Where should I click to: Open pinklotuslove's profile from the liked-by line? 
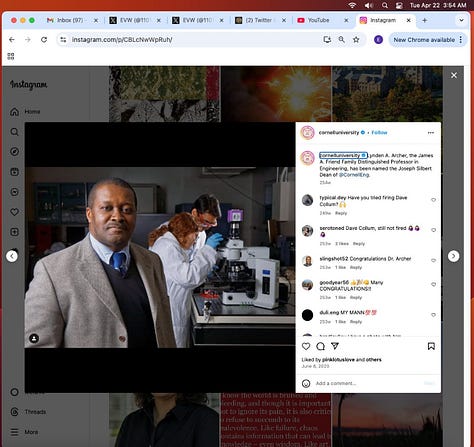pyautogui.click(x=338, y=360)
